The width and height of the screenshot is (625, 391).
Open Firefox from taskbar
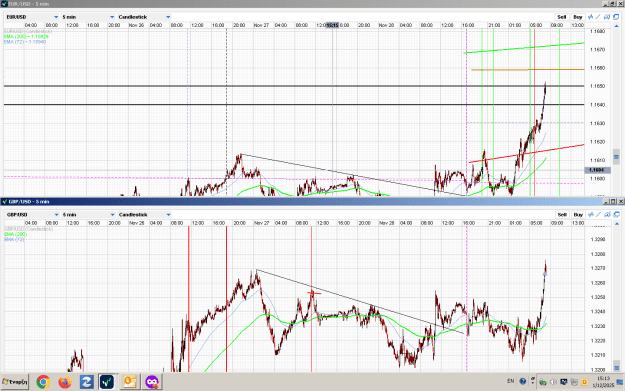(65, 382)
